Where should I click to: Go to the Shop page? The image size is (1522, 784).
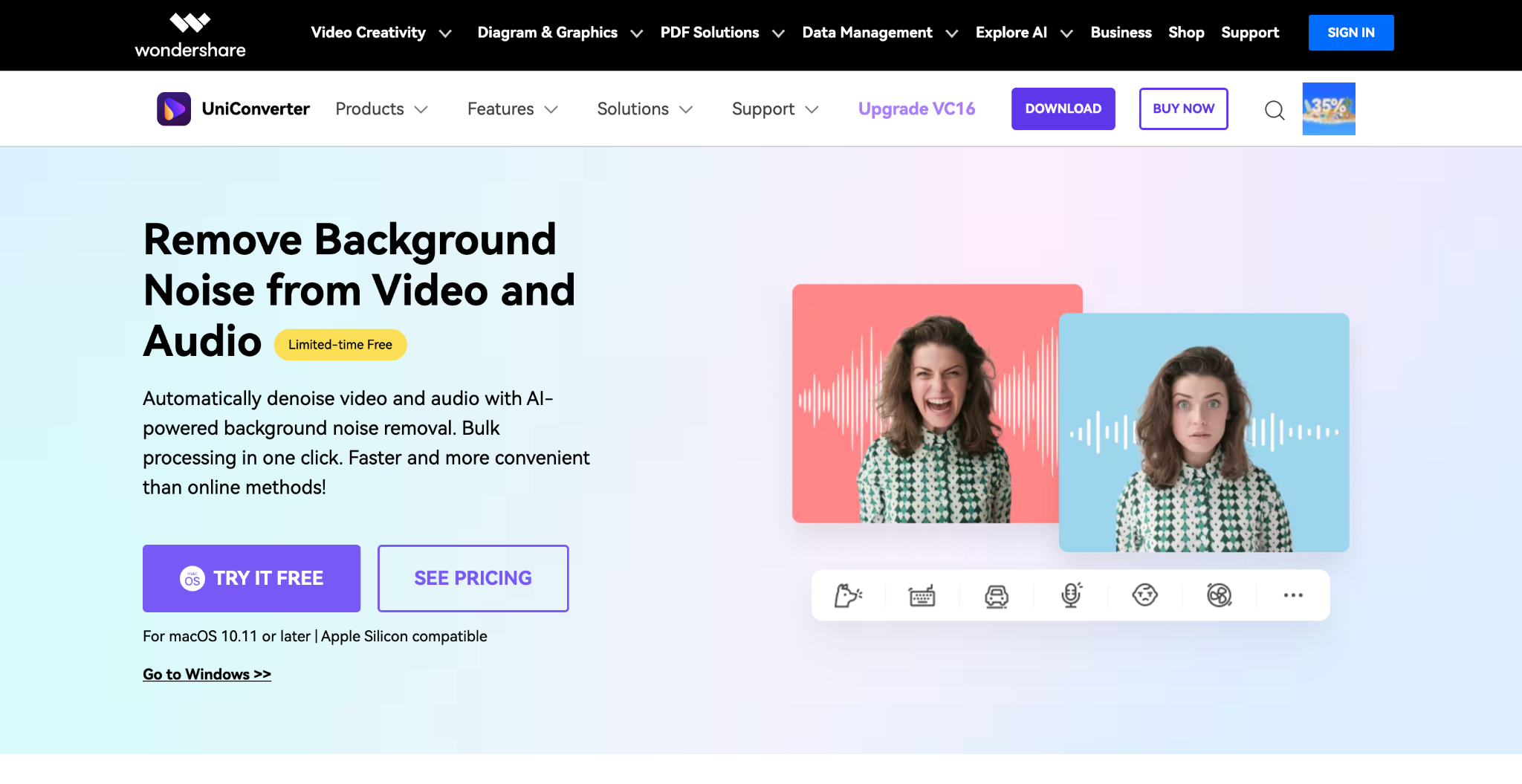1186,33
